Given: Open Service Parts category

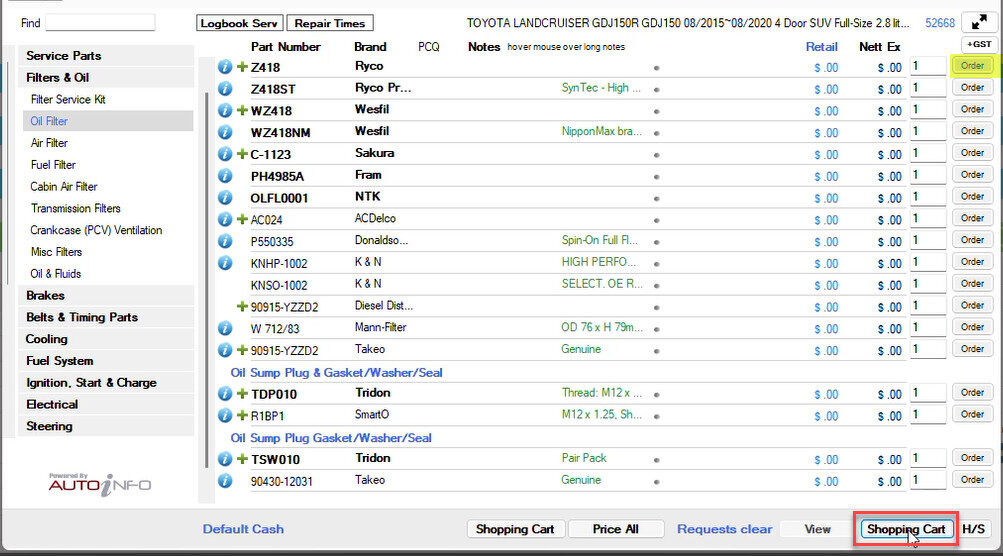Looking at the screenshot, I should point(106,56).
